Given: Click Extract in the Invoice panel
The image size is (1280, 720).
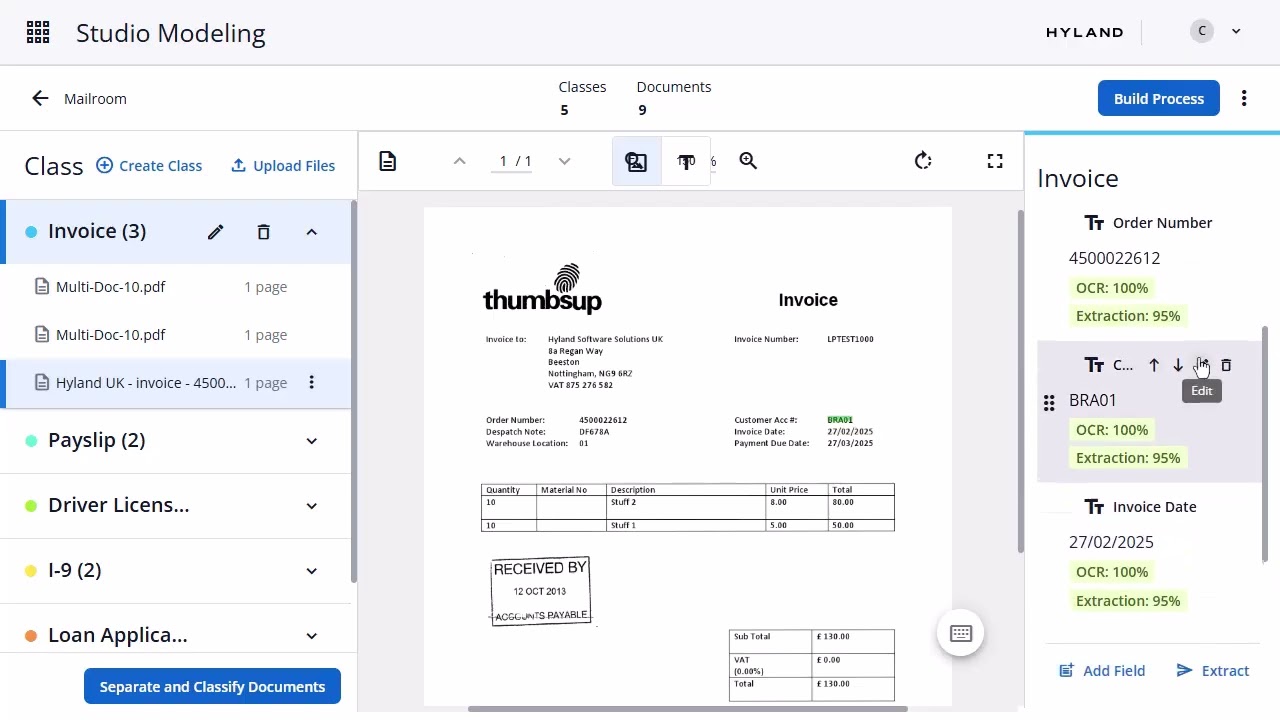Looking at the screenshot, I should click(x=1213, y=671).
